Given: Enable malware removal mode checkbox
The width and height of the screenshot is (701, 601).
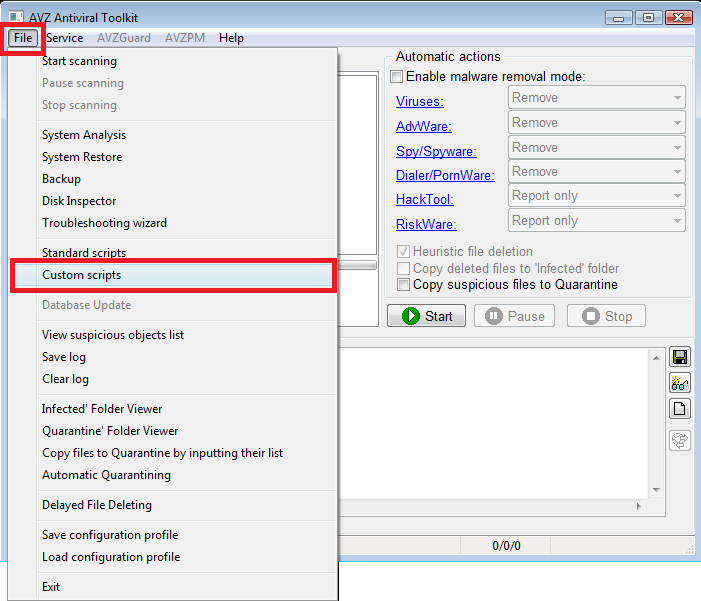Looking at the screenshot, I should point(397,76).
